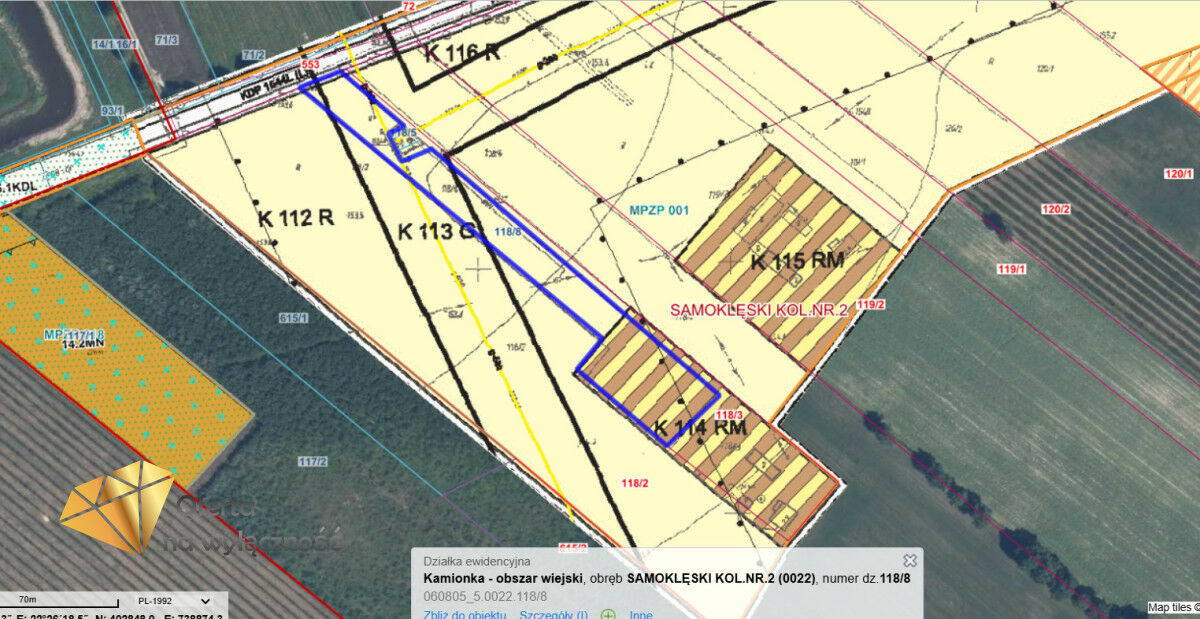Select parcel label 118/8 on map
Screen dimensions: 1200x619
pos(507,231)
